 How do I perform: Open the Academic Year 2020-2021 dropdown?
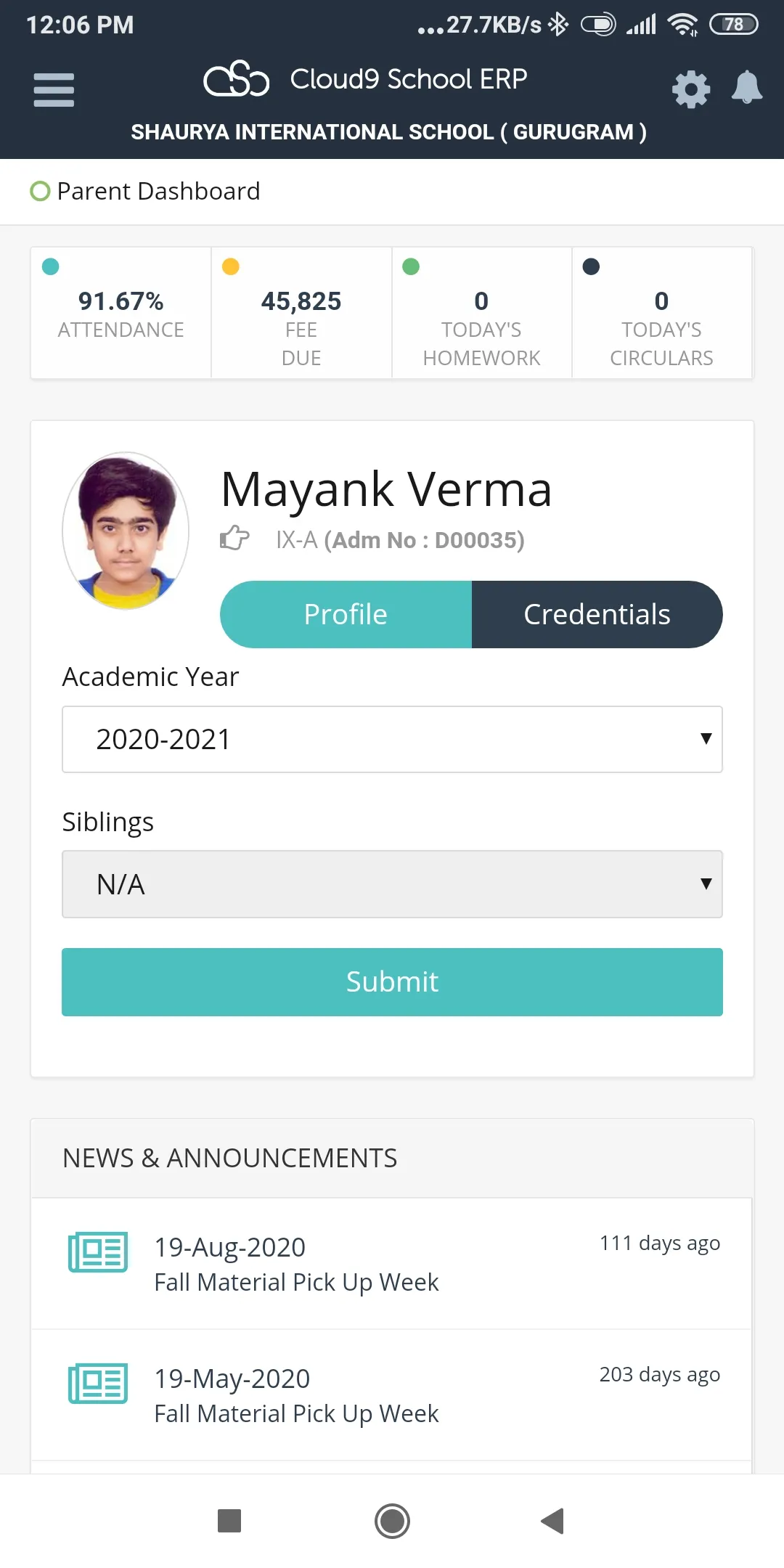pos(392,739)
